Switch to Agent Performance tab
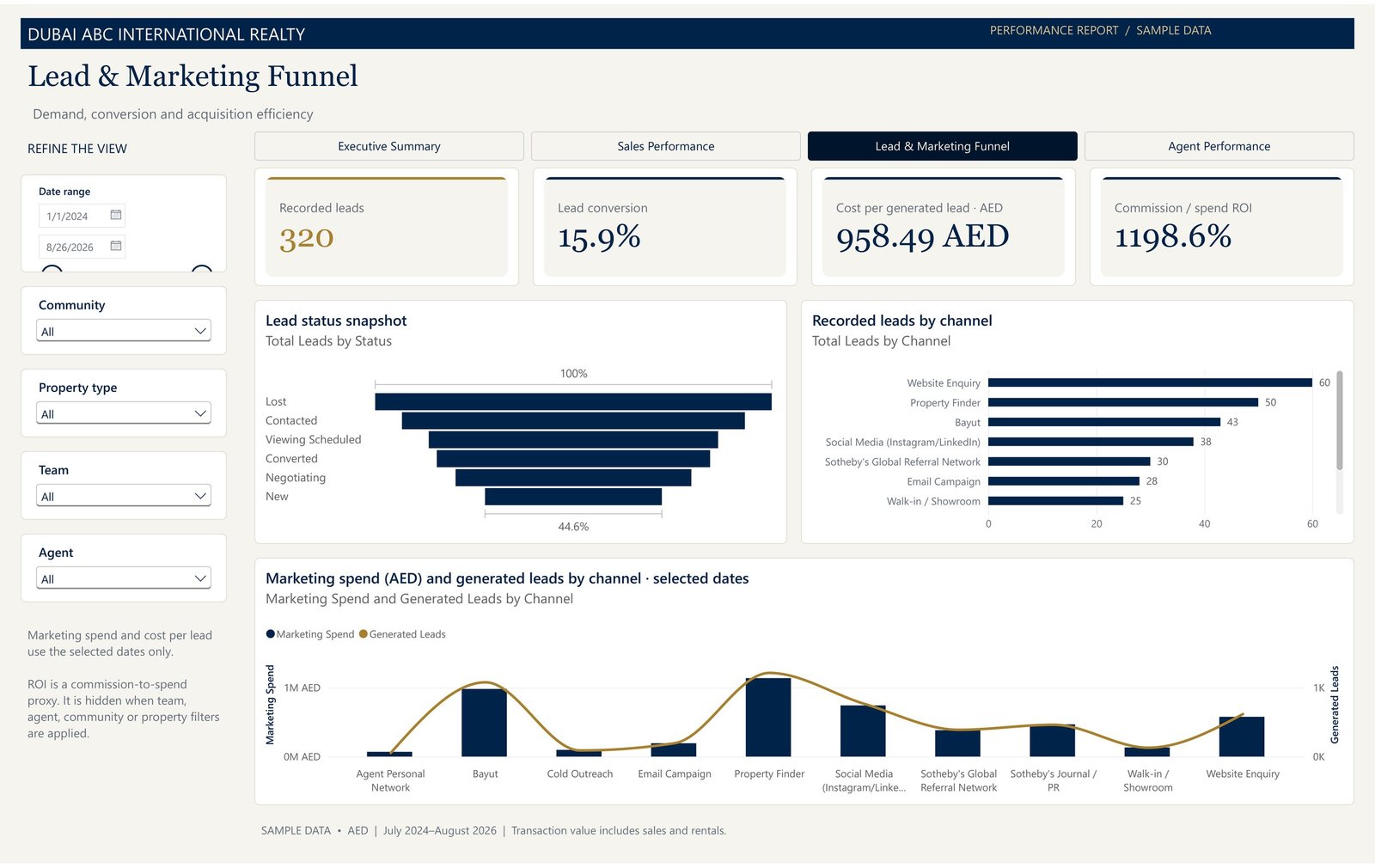This screenshot has height=868, width=1375. pos(1219,146)
